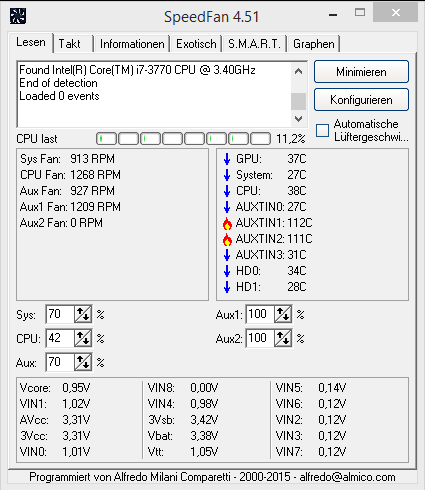Maximize the SpeedFan window
Screen dimensions: 425x490
[x=360, y=13]
